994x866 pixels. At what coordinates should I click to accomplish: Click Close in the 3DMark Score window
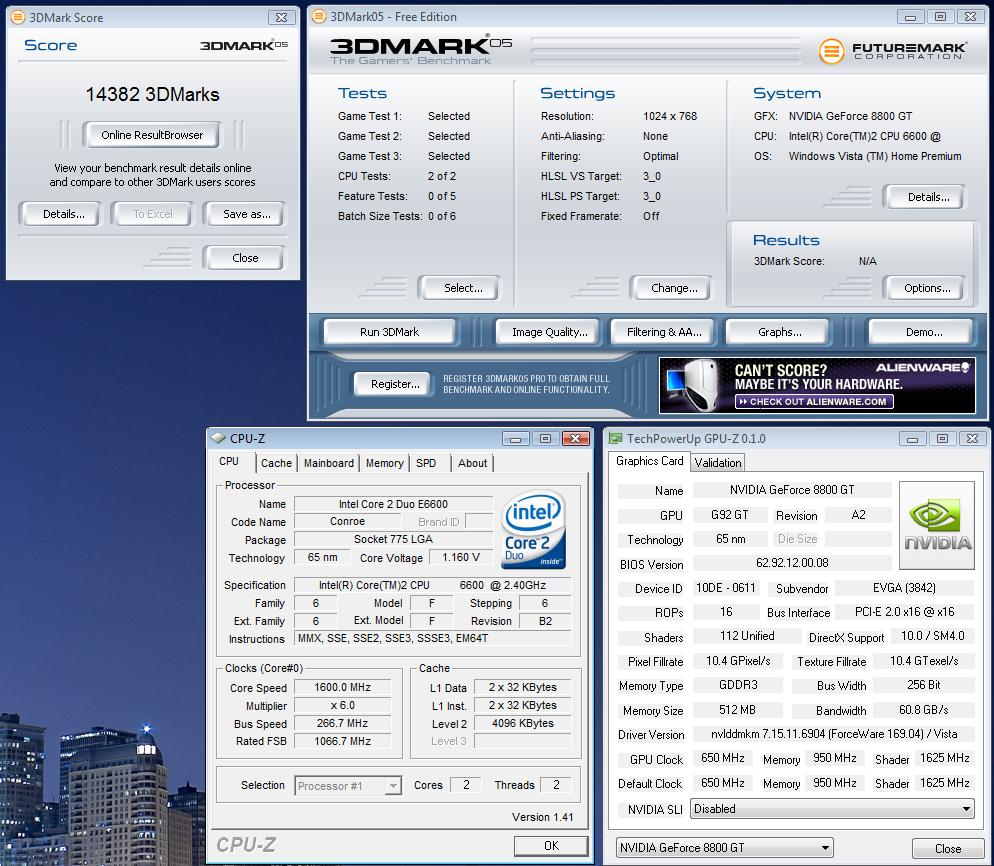[245, 258]
